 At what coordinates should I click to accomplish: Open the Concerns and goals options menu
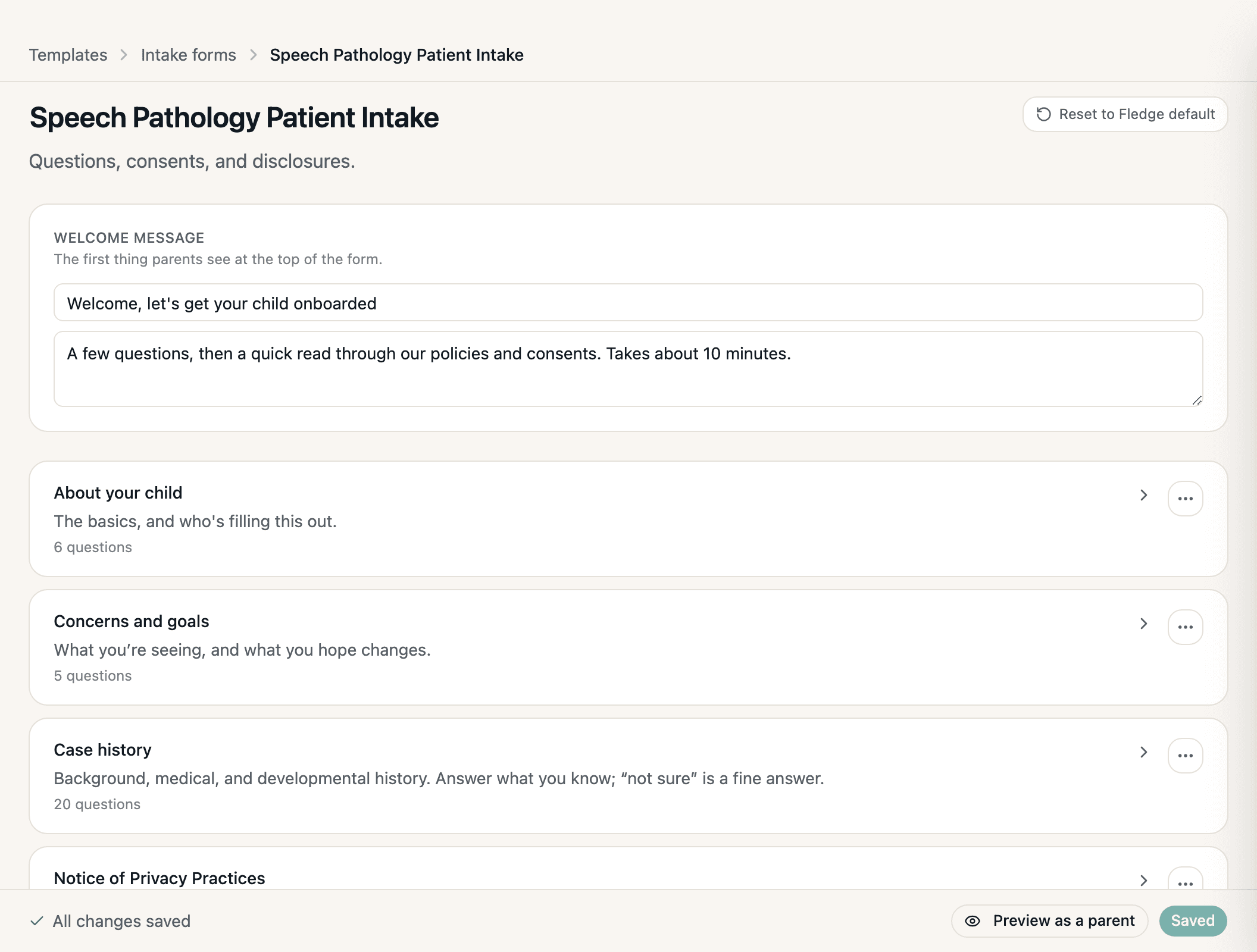point(1185,627)
